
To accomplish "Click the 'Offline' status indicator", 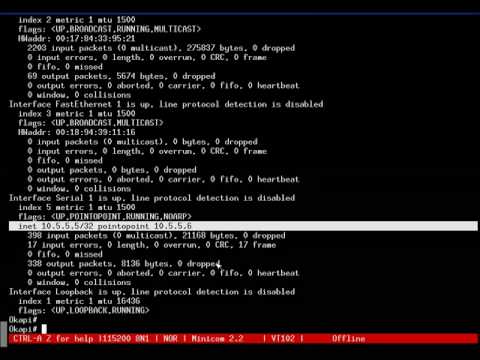I will 348,339.
